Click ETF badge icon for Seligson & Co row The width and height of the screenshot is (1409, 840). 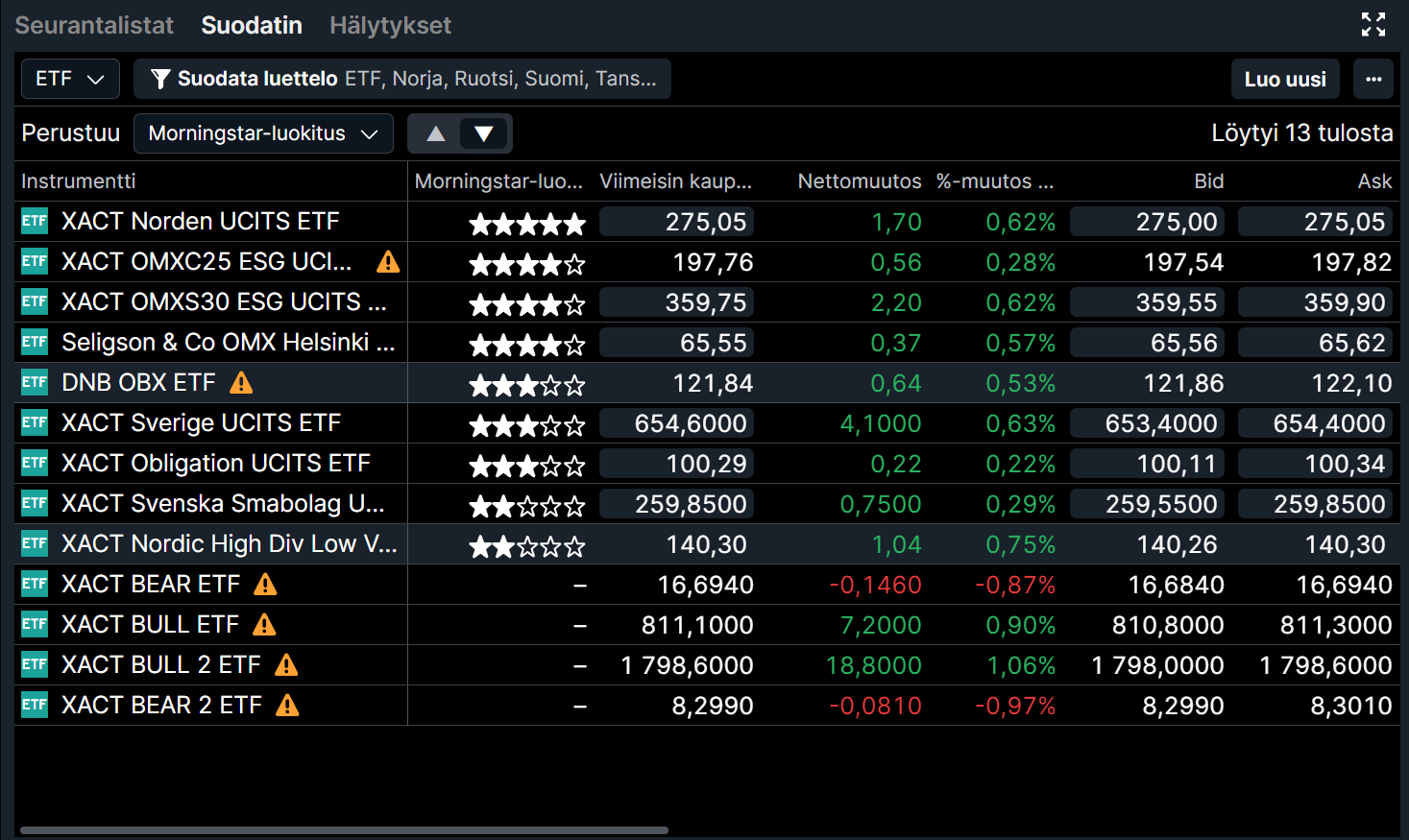[35, 342]
